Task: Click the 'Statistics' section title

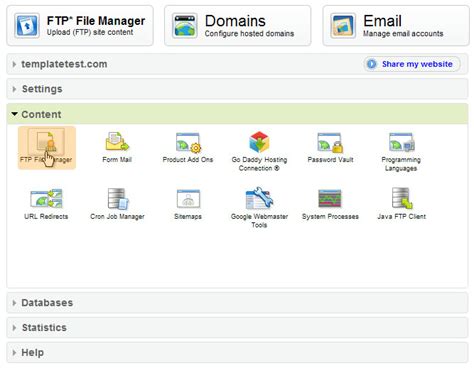Action: 44,328
